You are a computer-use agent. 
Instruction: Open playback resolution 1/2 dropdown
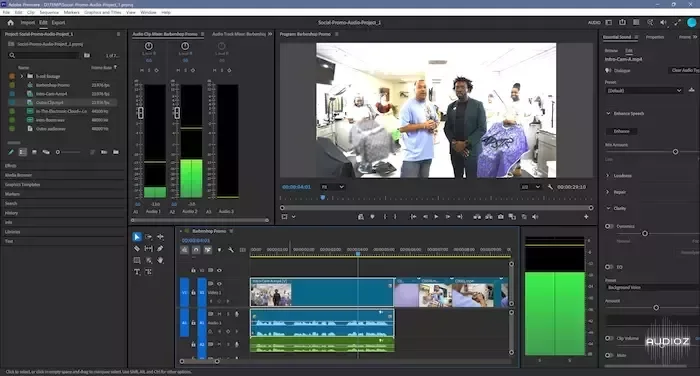tap(530, 187)
